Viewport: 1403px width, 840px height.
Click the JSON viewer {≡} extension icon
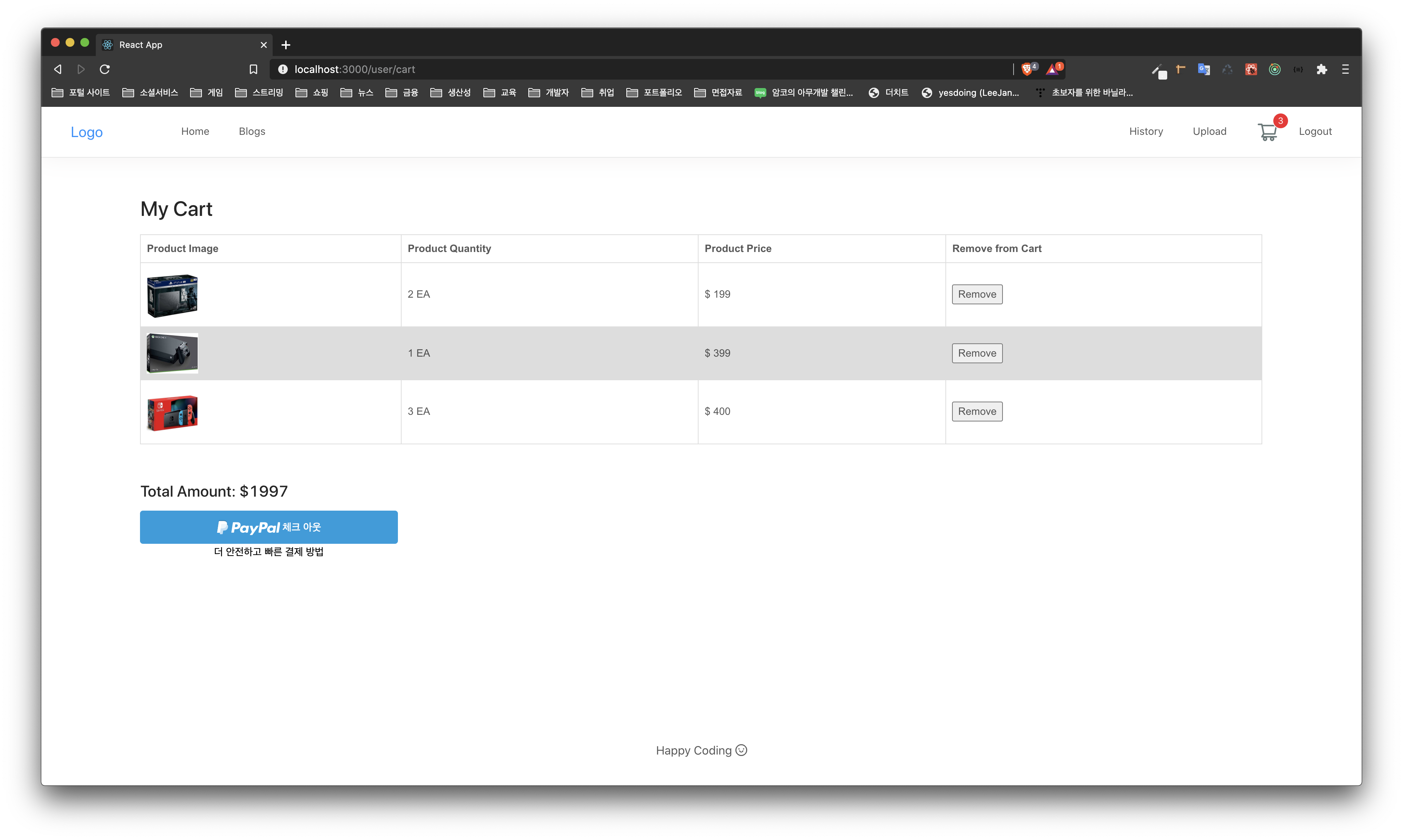[x=1298, y=69]
